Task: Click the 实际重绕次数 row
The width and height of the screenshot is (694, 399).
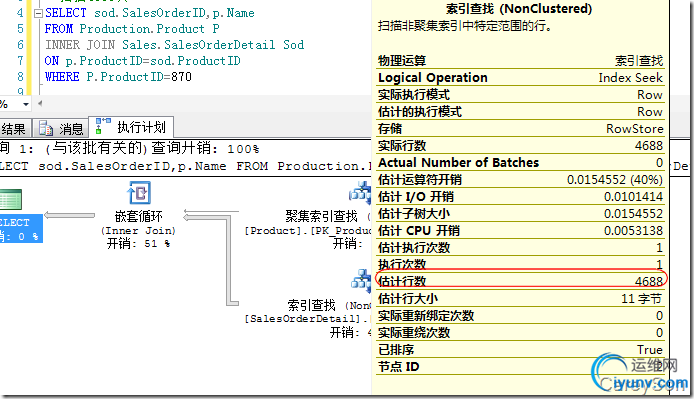Action: 520,332
